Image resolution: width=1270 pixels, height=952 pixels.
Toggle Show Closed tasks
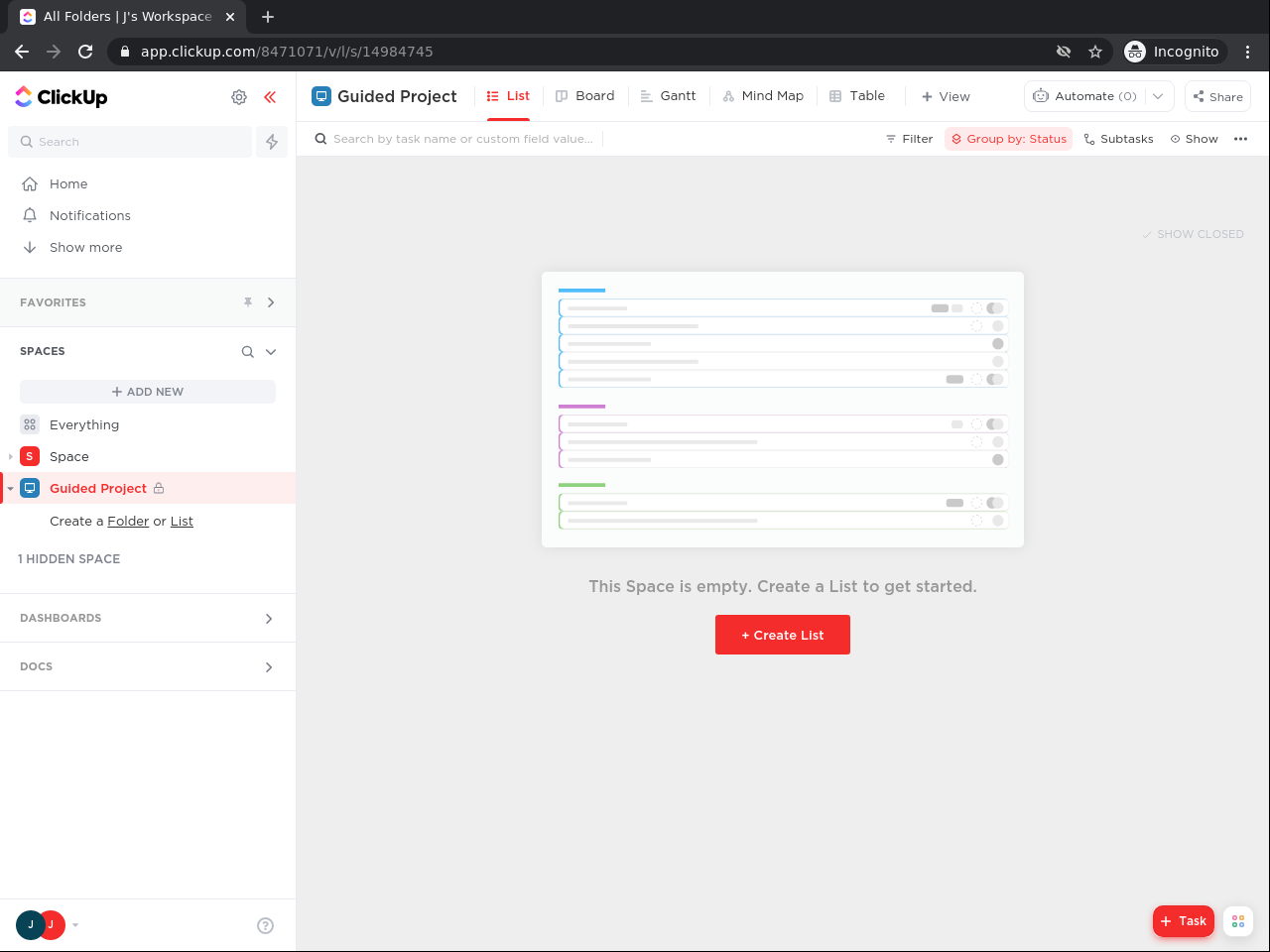pyautogui.click(x=1193, y=235)
